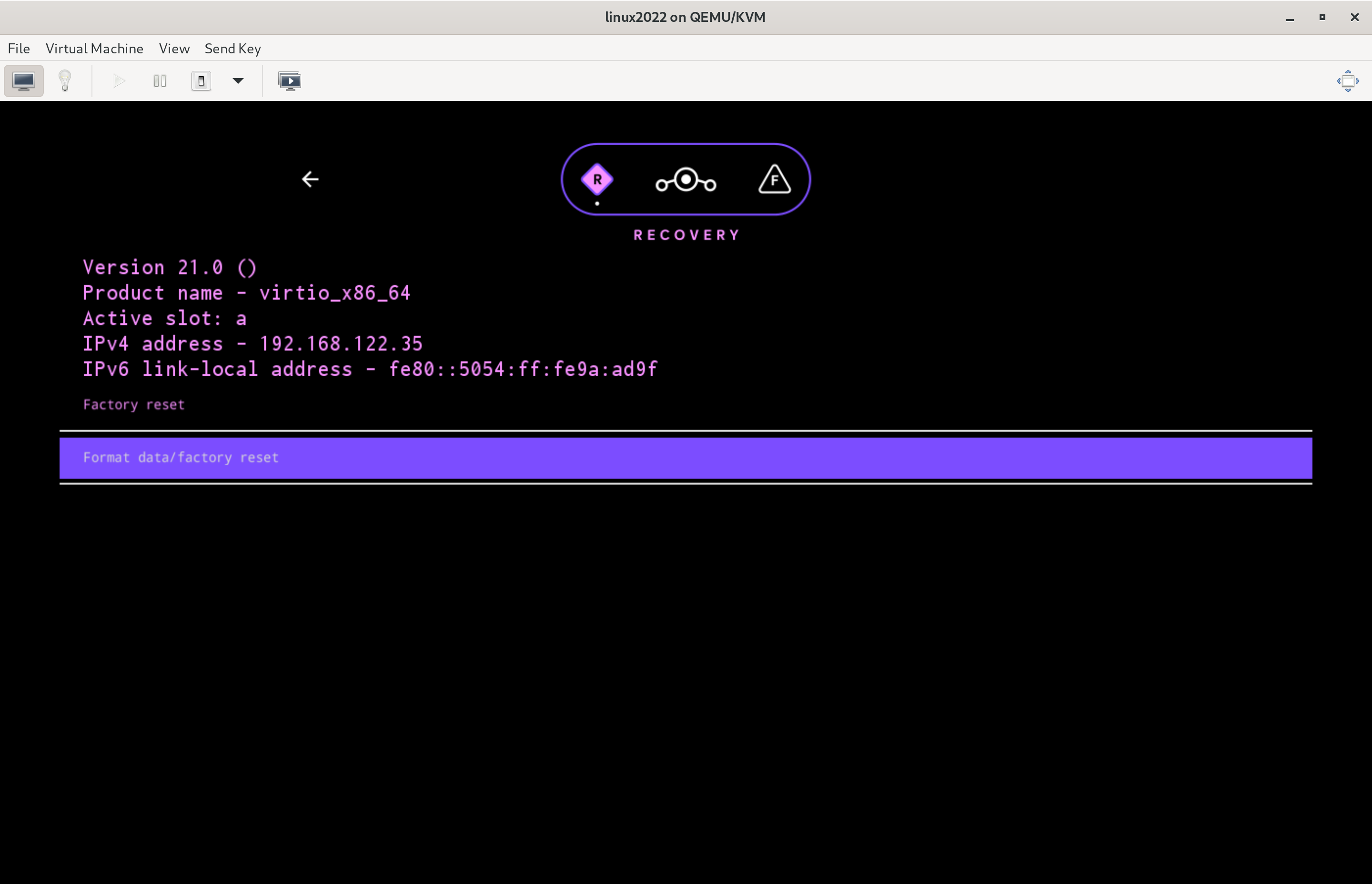Select the Fastboot F triangle icon
Viewport: 1372px width, 884px height.
pyautogui.click(x=775, y=179)
